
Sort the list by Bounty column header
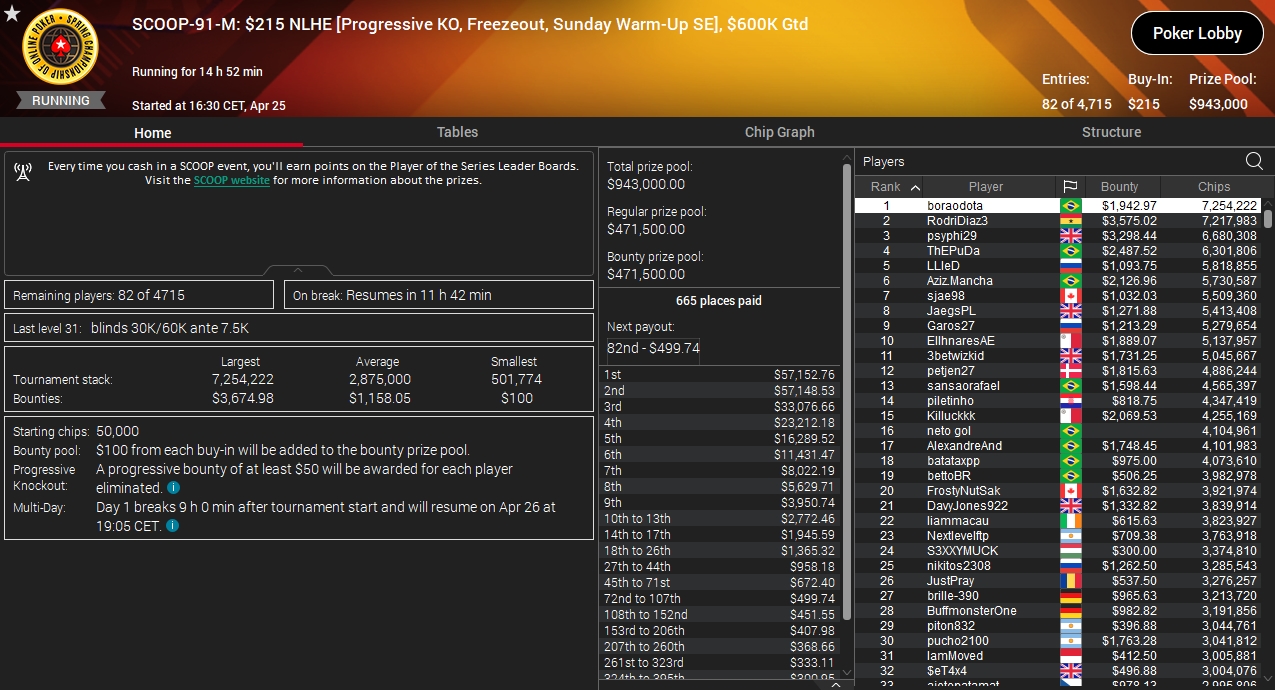coord(1119,186)
